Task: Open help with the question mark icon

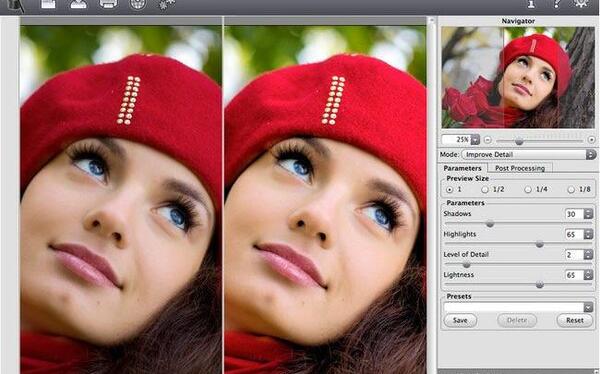Action: click(x=556, y=4)
